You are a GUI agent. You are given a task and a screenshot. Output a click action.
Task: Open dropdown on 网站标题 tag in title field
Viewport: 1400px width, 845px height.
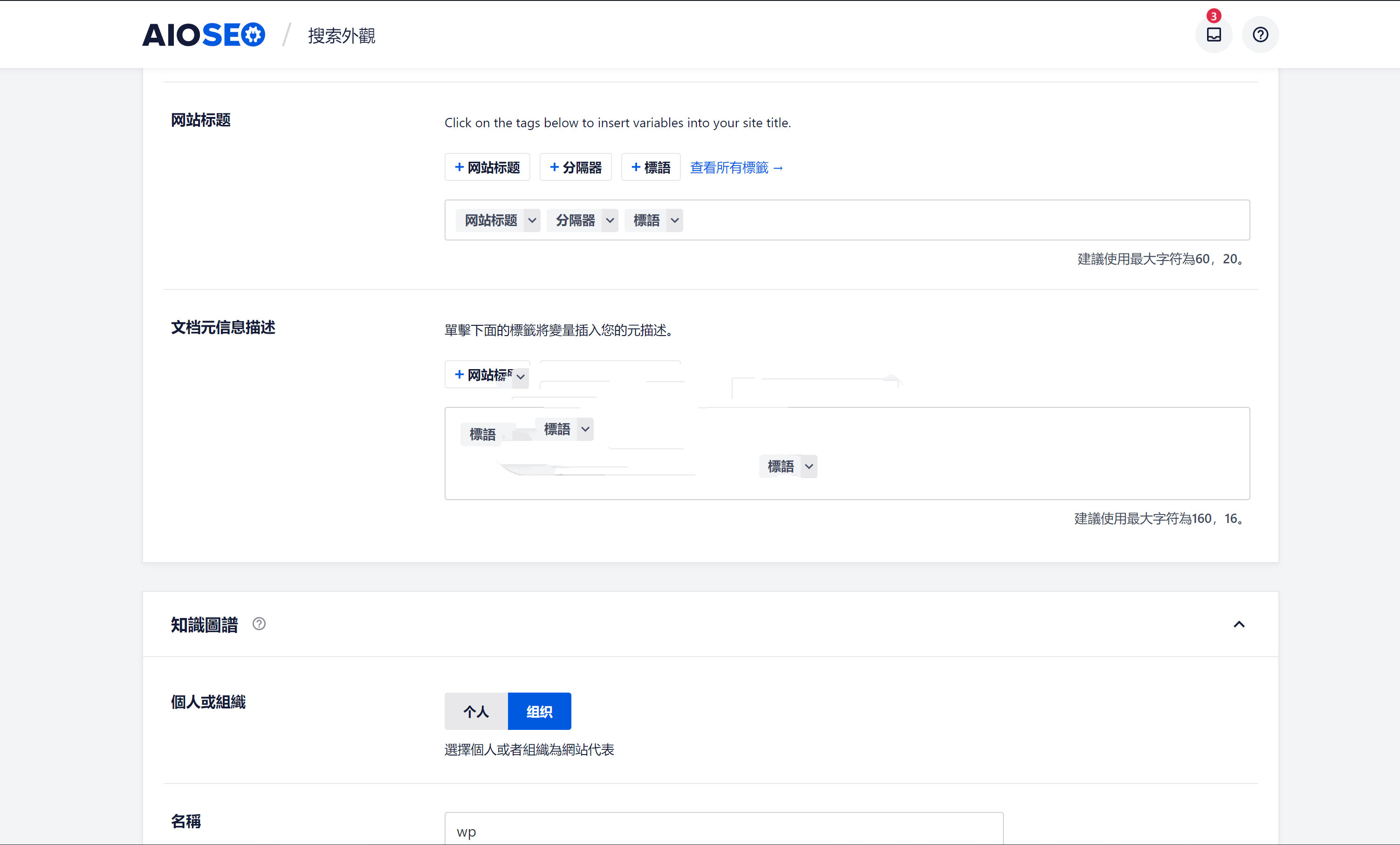point(531,220)
